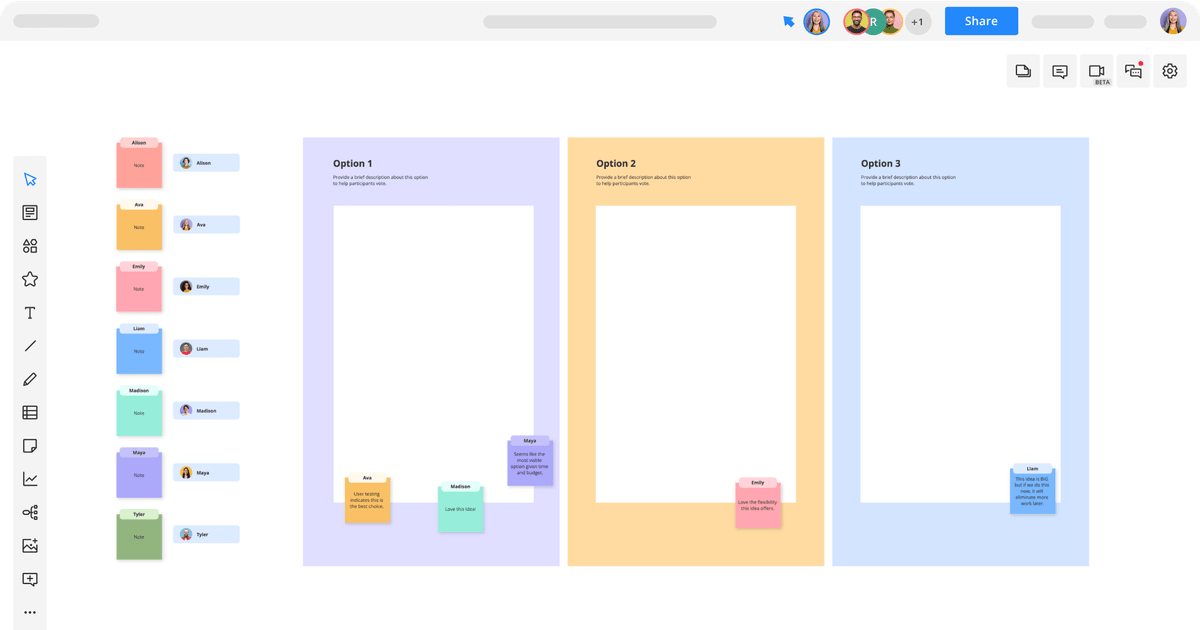Image resolution: width=1200 pixels, height=630 pixels.
Task: Open the image insert tool
Action: click(x=30, y=545)
